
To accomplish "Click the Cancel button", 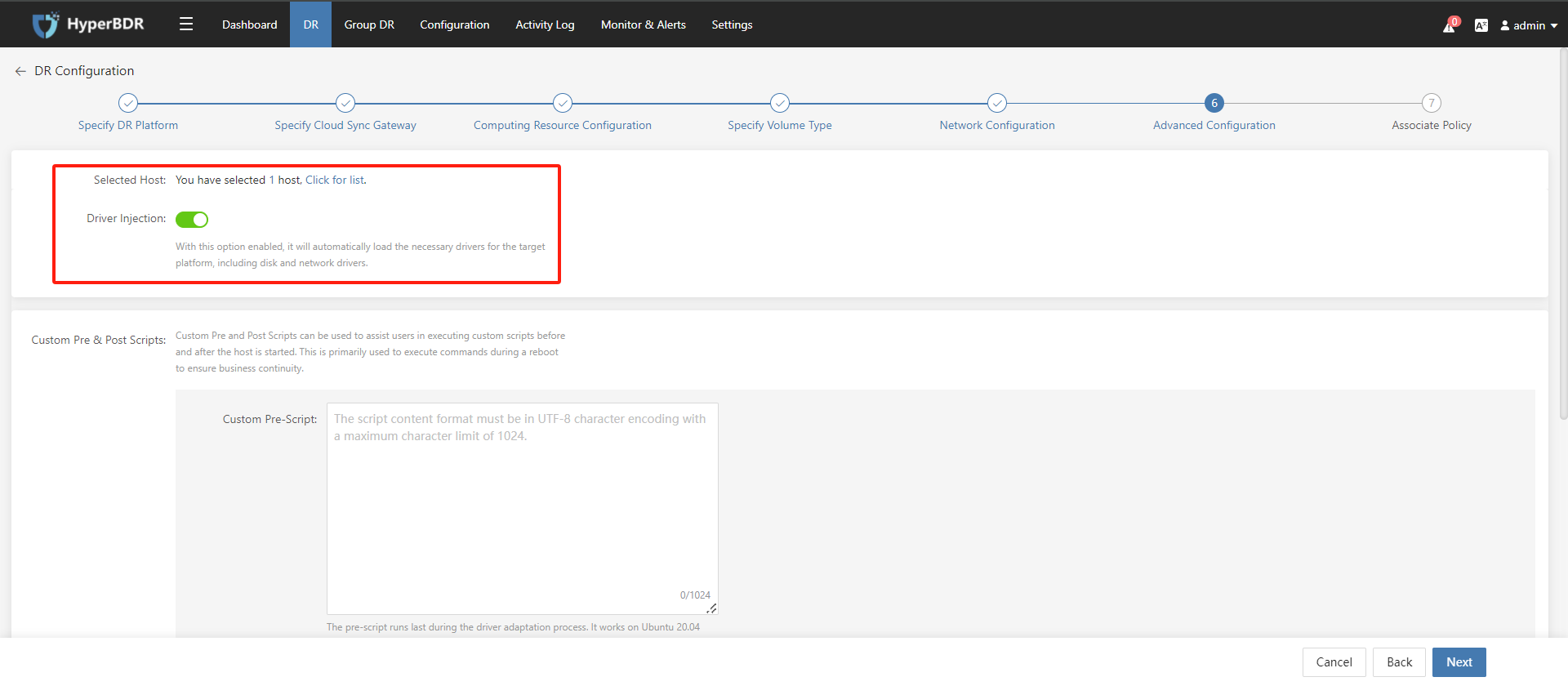I will coord(1334,662).
